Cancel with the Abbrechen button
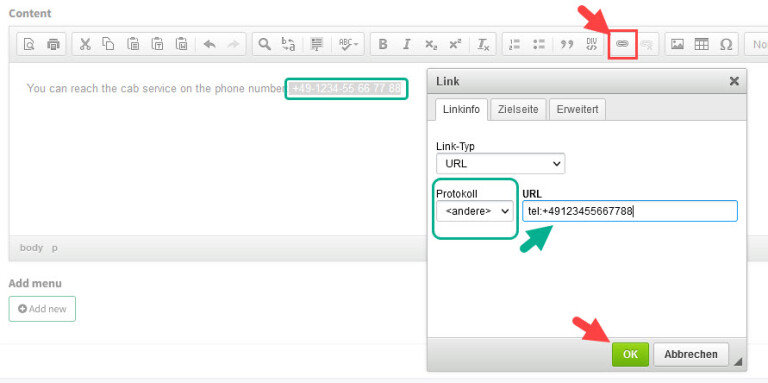768x383 pixels. [x=691, y=354]
